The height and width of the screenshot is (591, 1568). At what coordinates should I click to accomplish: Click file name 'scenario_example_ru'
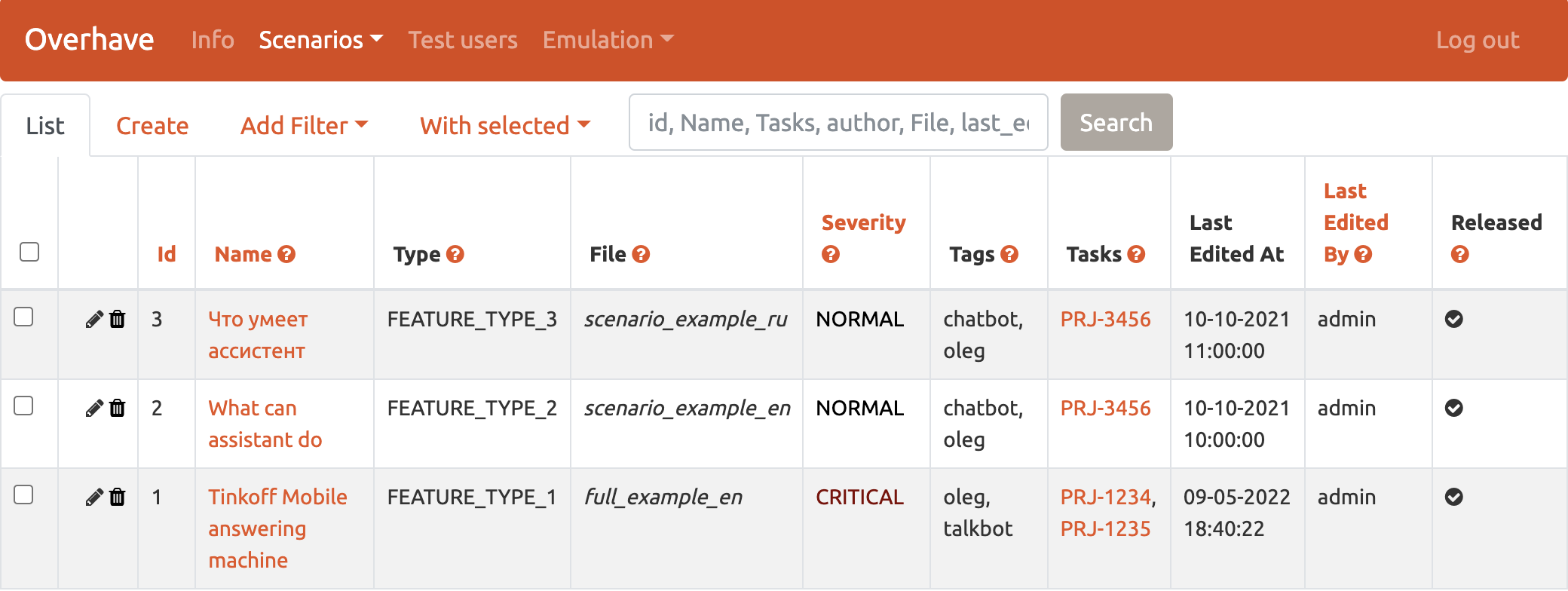click(x=686, y=320)
